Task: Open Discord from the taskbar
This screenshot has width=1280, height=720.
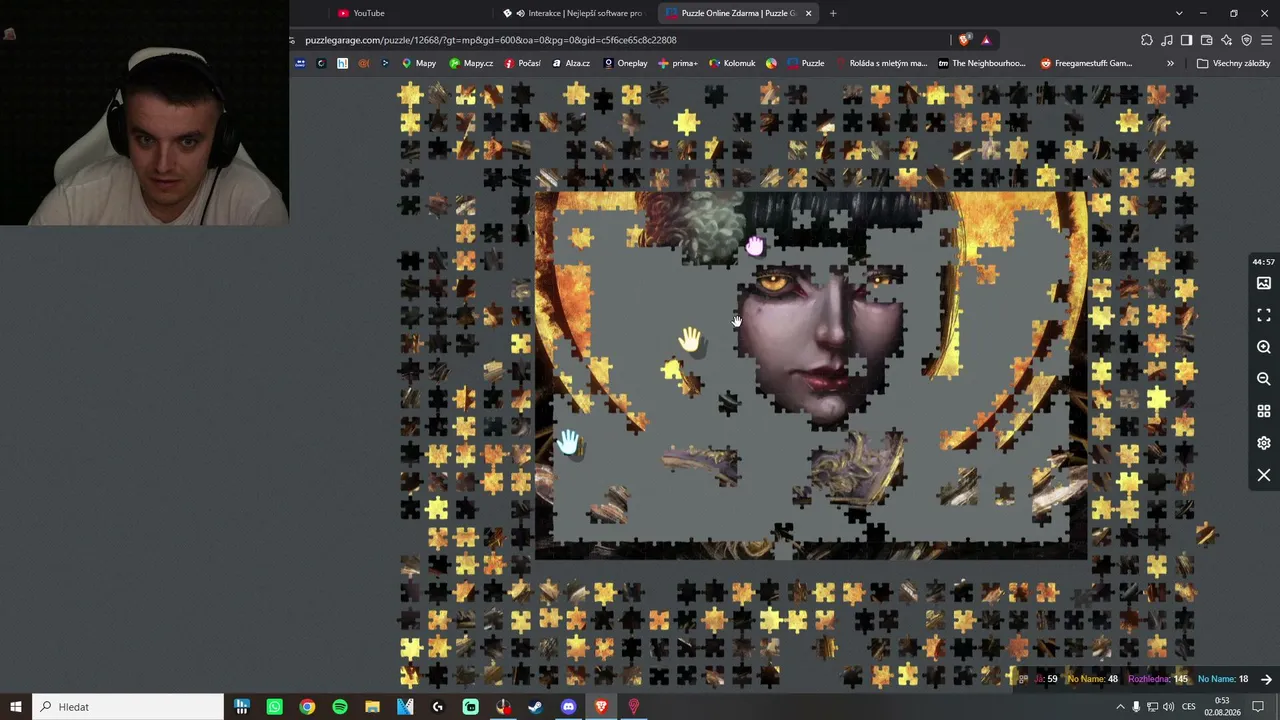Action: [569, 707]
